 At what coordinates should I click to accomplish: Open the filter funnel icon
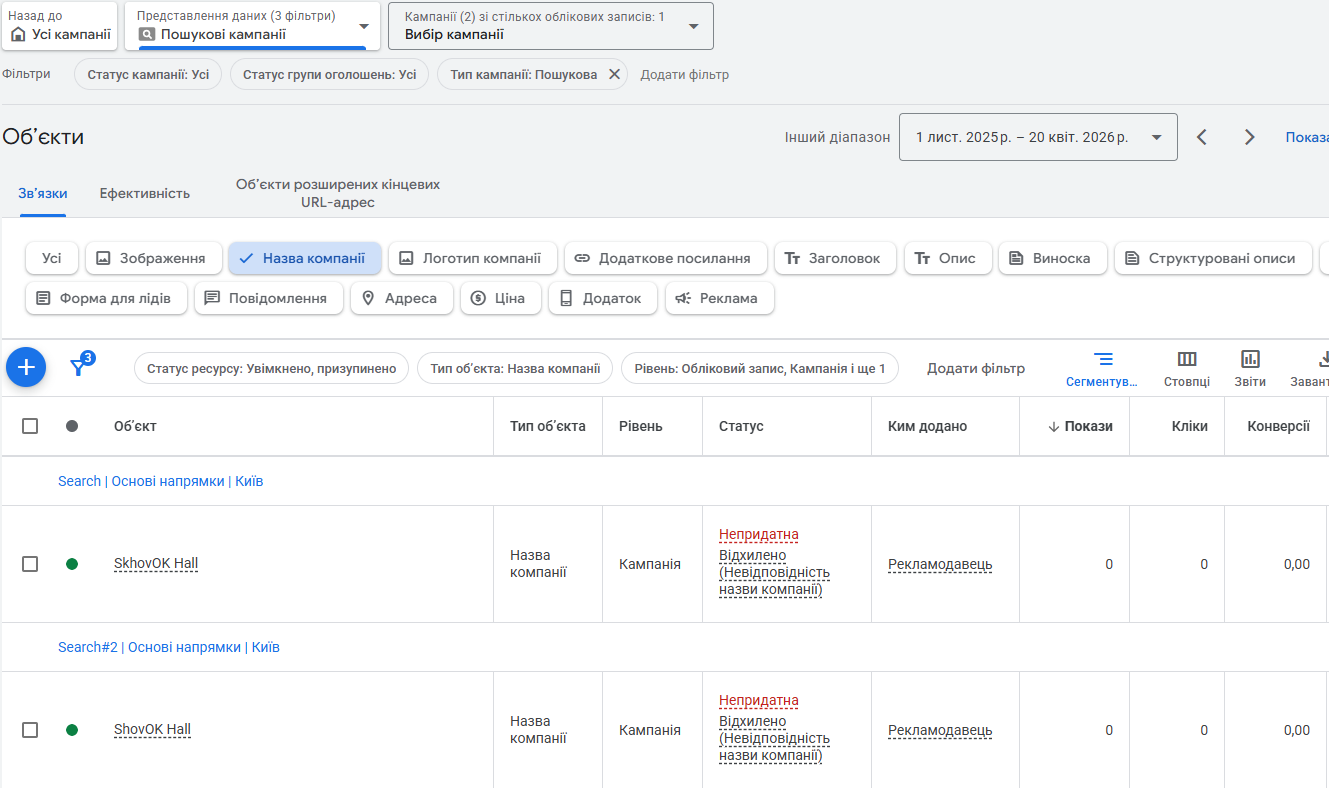(x=79, y=367)
